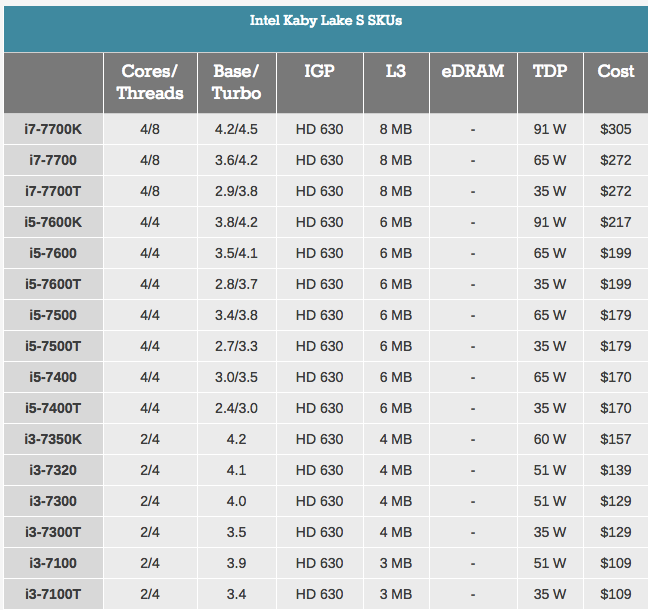Image resolution: width=648 pixels, height=610 pixels.
Task: Click the $109 cost for i3-7100T
Action: (616, 594)
